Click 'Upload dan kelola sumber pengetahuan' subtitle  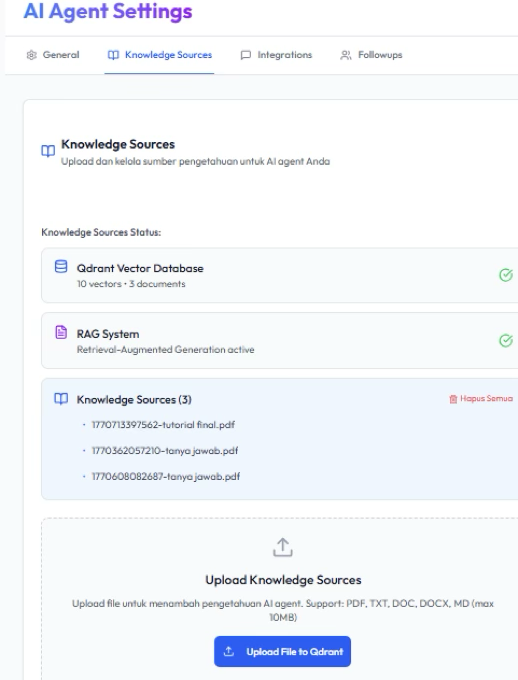(x=195, y=162)
